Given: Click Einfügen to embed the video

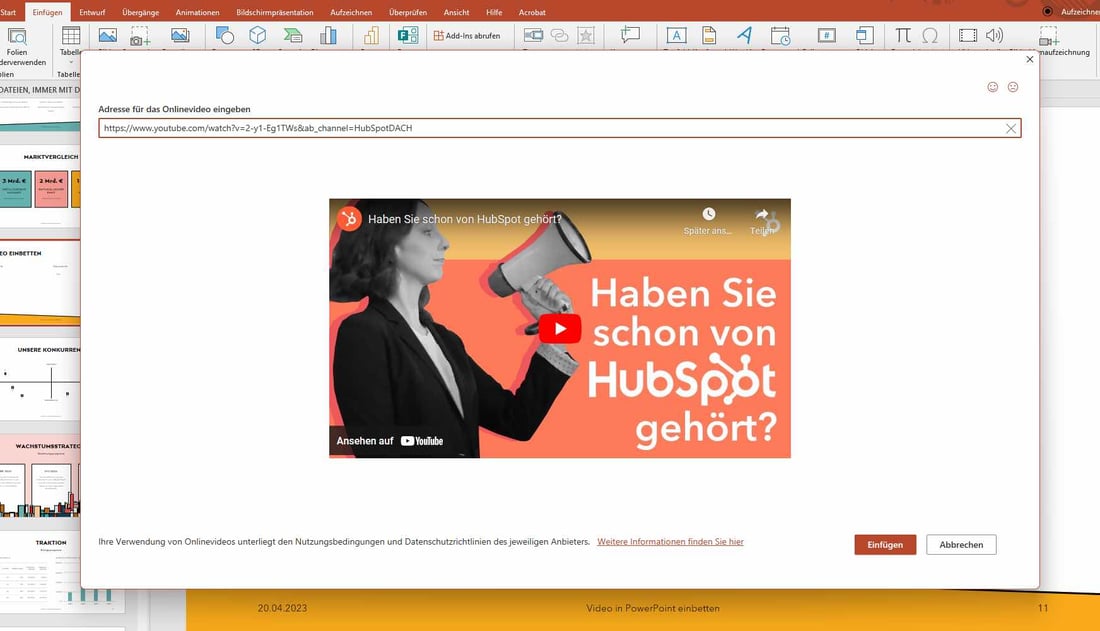Looking at the screenshot, I should tap(884, 544).
